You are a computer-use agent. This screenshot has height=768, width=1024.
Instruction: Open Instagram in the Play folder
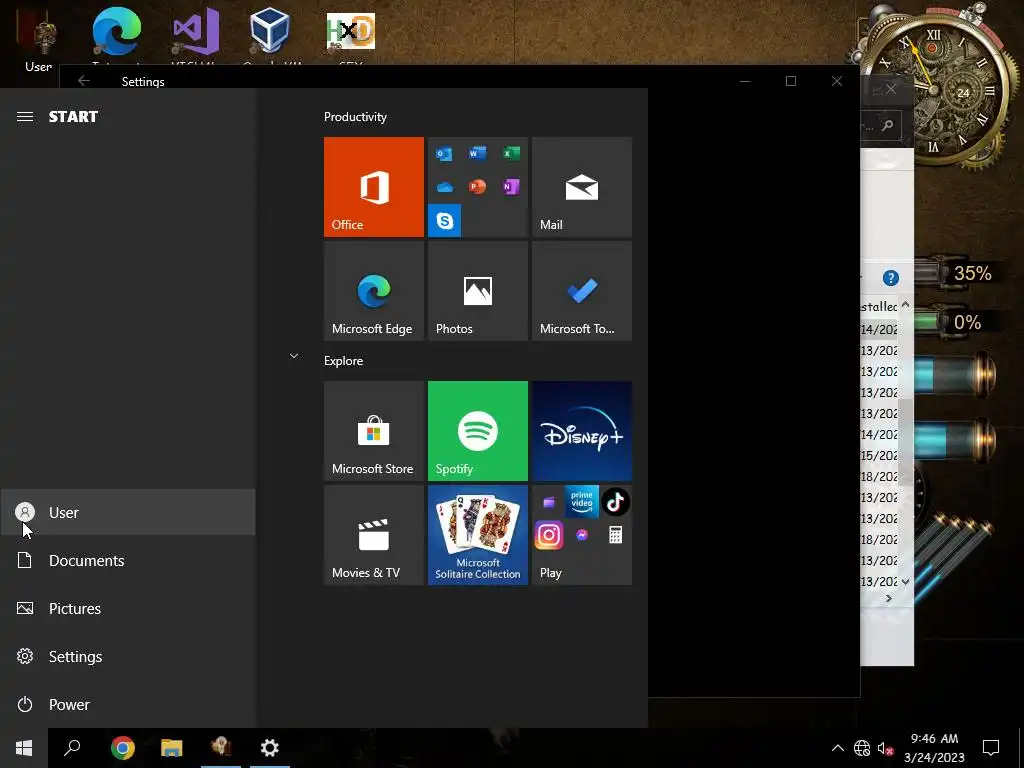click(549, 536)
